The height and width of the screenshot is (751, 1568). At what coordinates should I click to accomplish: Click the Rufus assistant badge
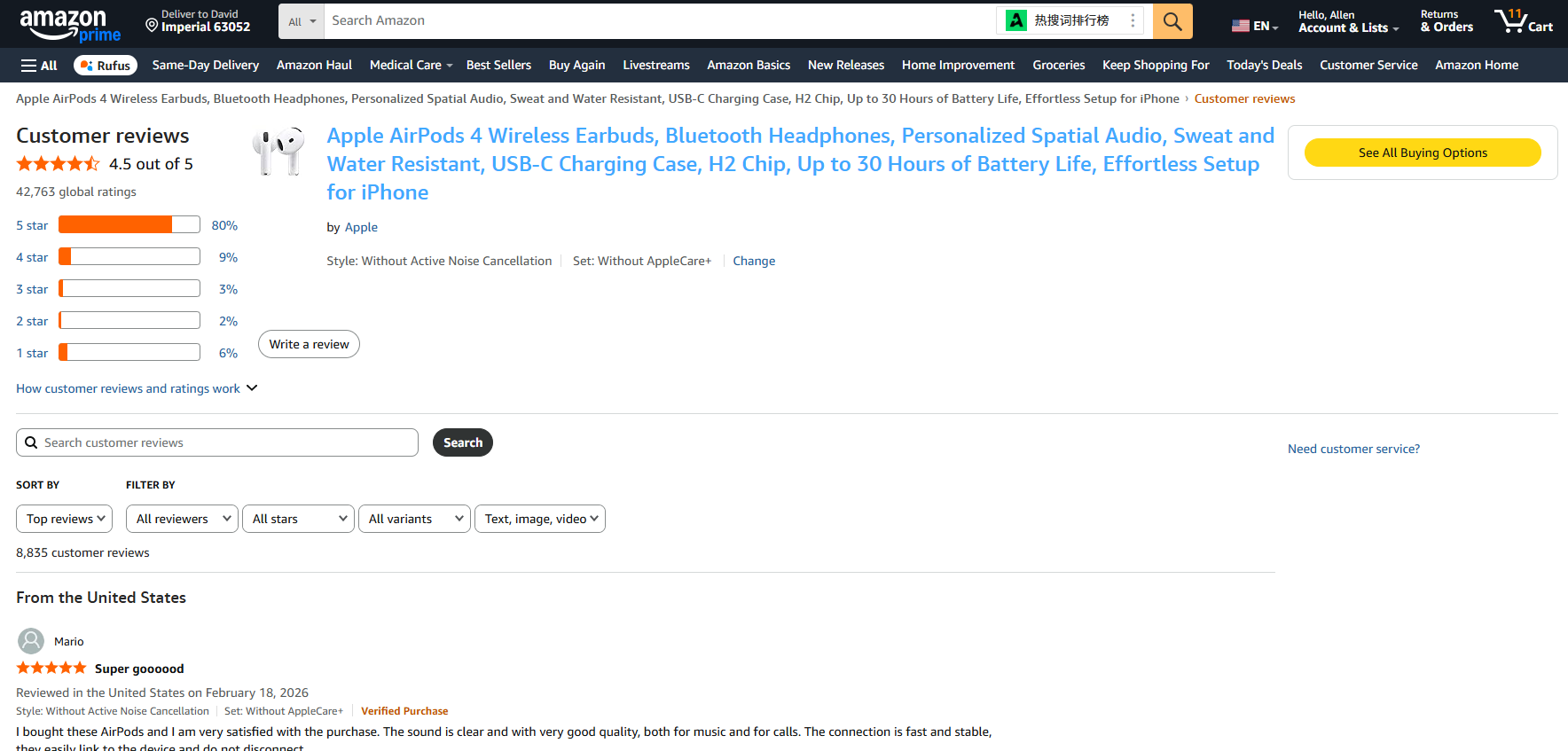click(106, 66)
